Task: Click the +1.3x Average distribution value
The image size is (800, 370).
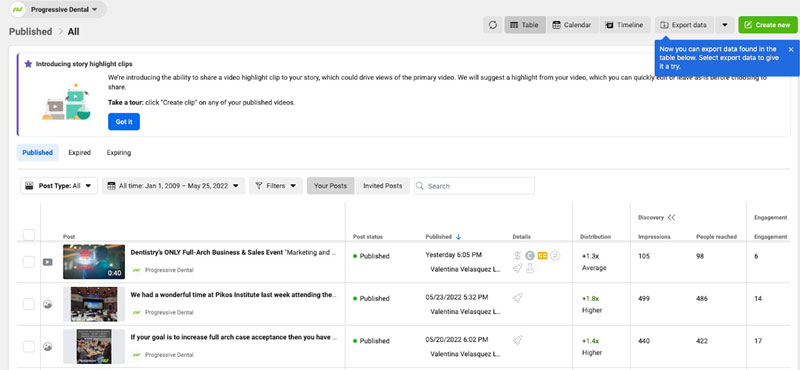Action: 594,262
